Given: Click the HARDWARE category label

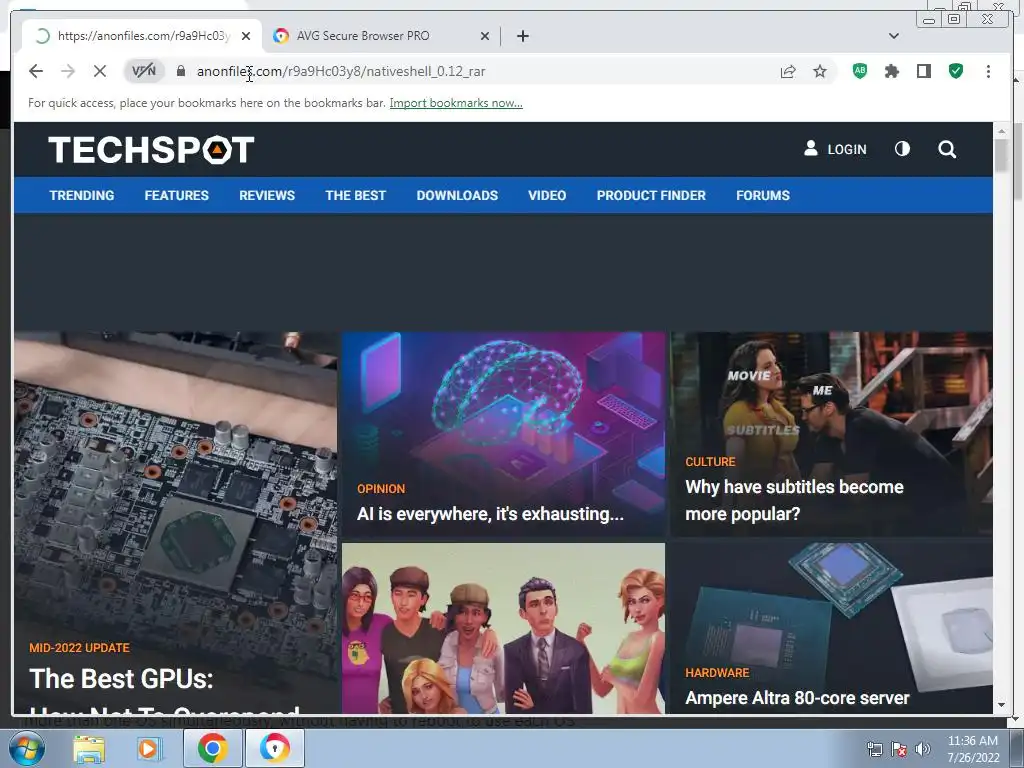Looking at the screenshot, I should [717, 673].
